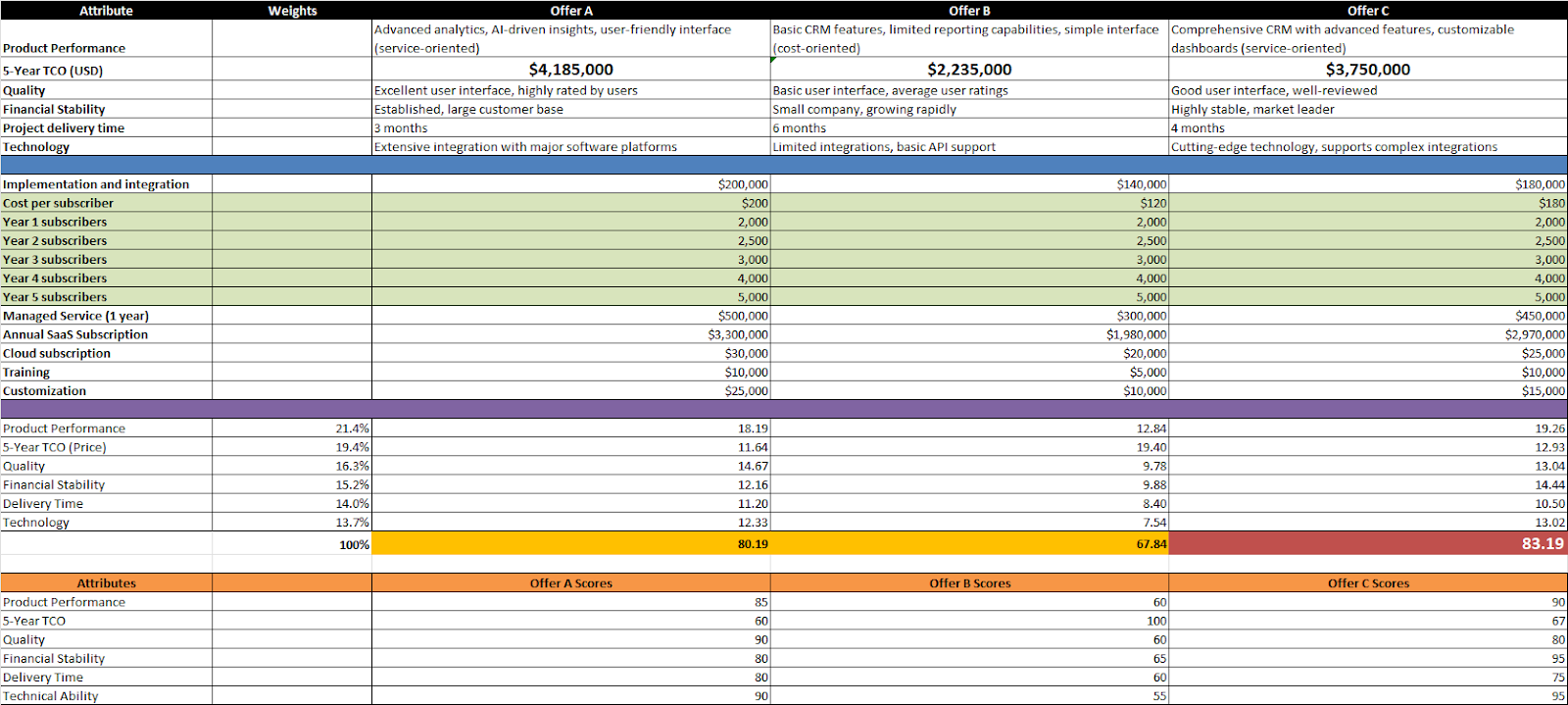Click the orange 'Attributes' header cell
Image resolution: width=1568 pixels, height=705 pixels.
coord(106,582)
